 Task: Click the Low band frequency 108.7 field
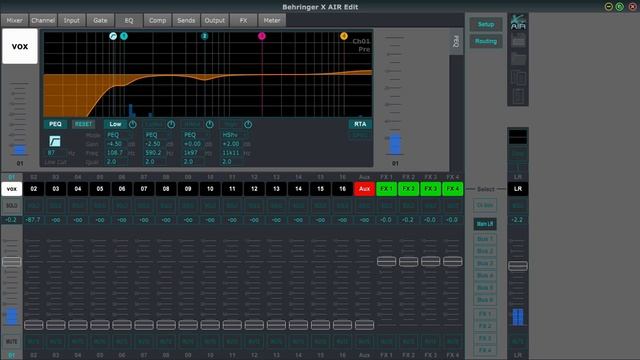(x=116, y=153)
